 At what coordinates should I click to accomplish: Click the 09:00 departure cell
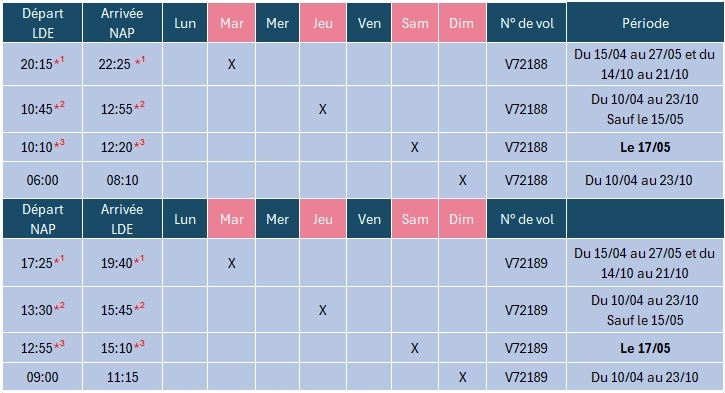(x=43, y=377)
